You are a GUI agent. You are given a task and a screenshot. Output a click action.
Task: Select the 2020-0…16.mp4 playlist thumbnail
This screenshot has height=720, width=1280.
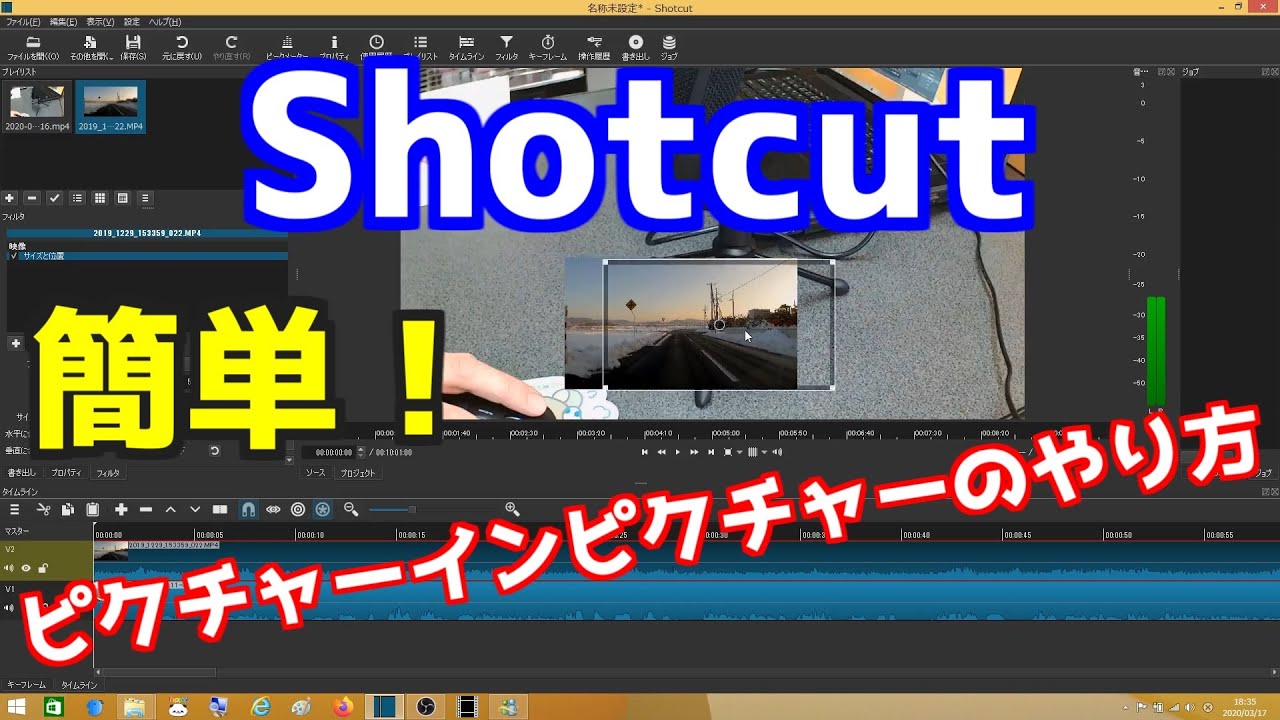pyautogui.click(x=37, y=105)
